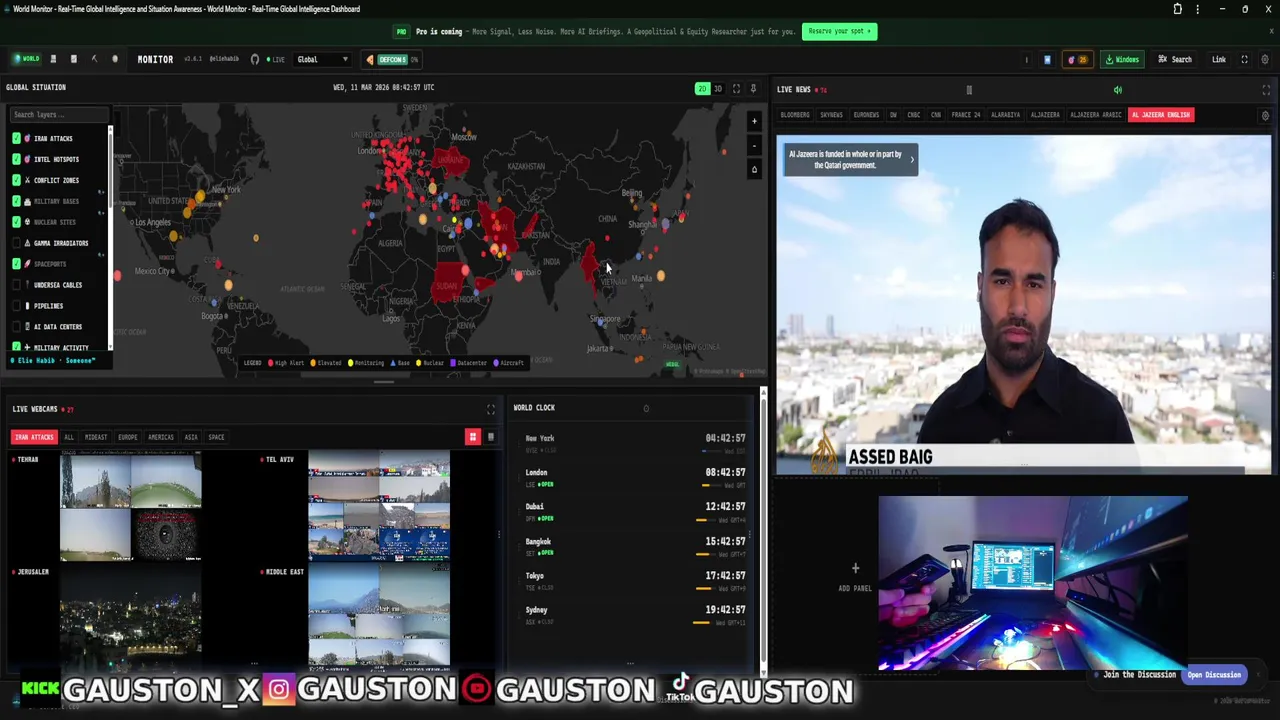Pin the Global Situation map panel

tap(753, 88)
